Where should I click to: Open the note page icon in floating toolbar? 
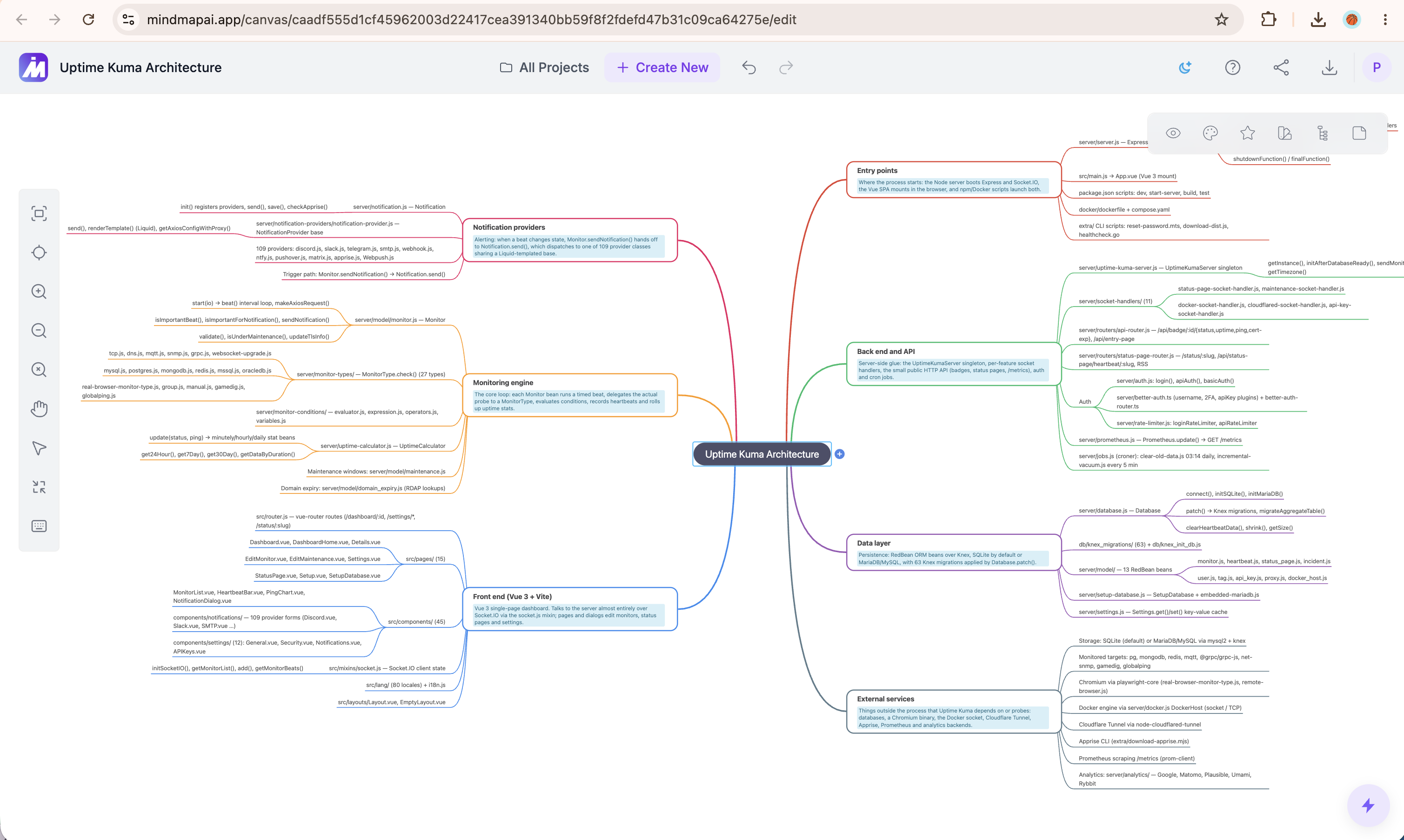pos(1359,133)
